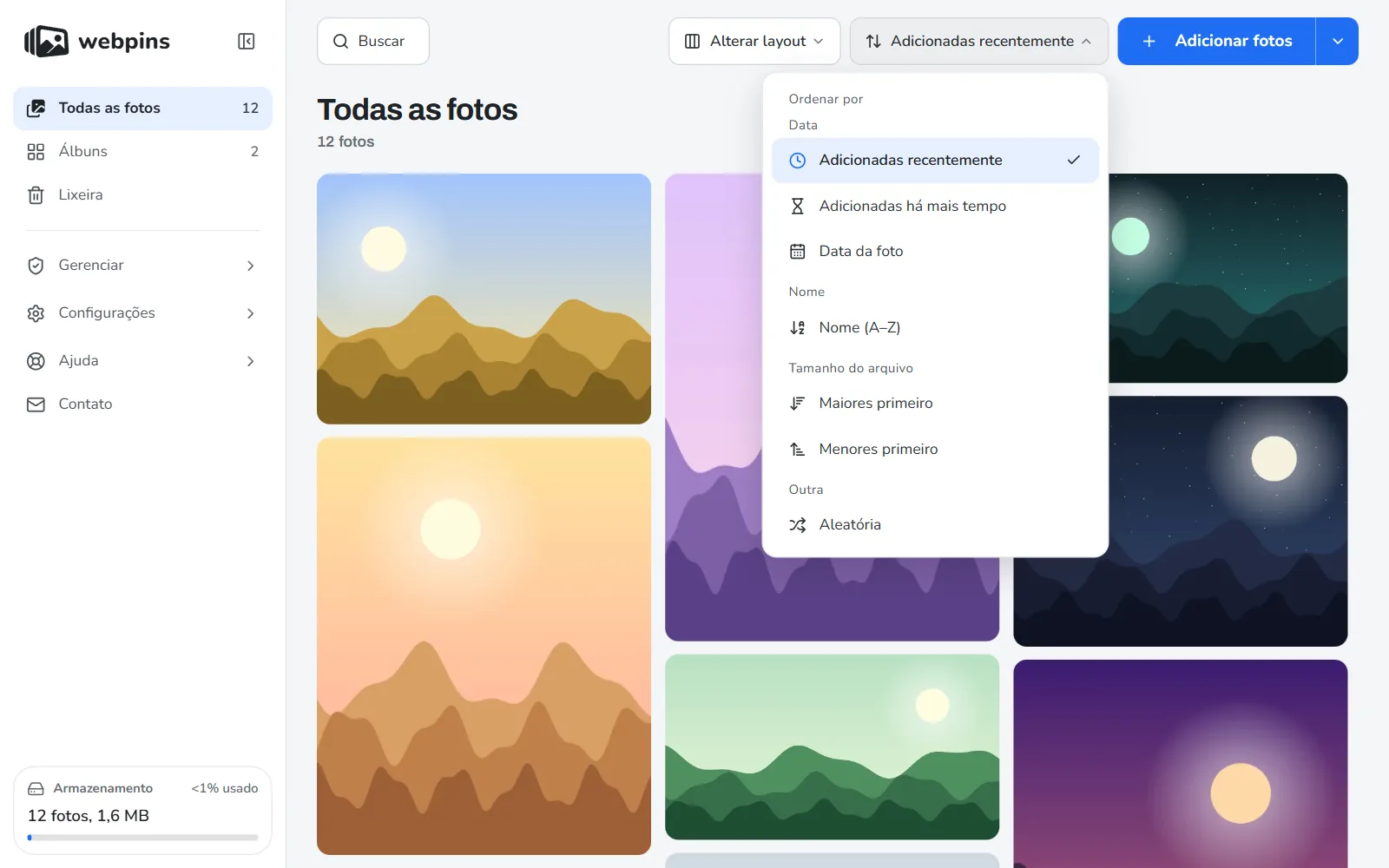
Task: Click the A–Z sort icon
Action: [797, 328]
